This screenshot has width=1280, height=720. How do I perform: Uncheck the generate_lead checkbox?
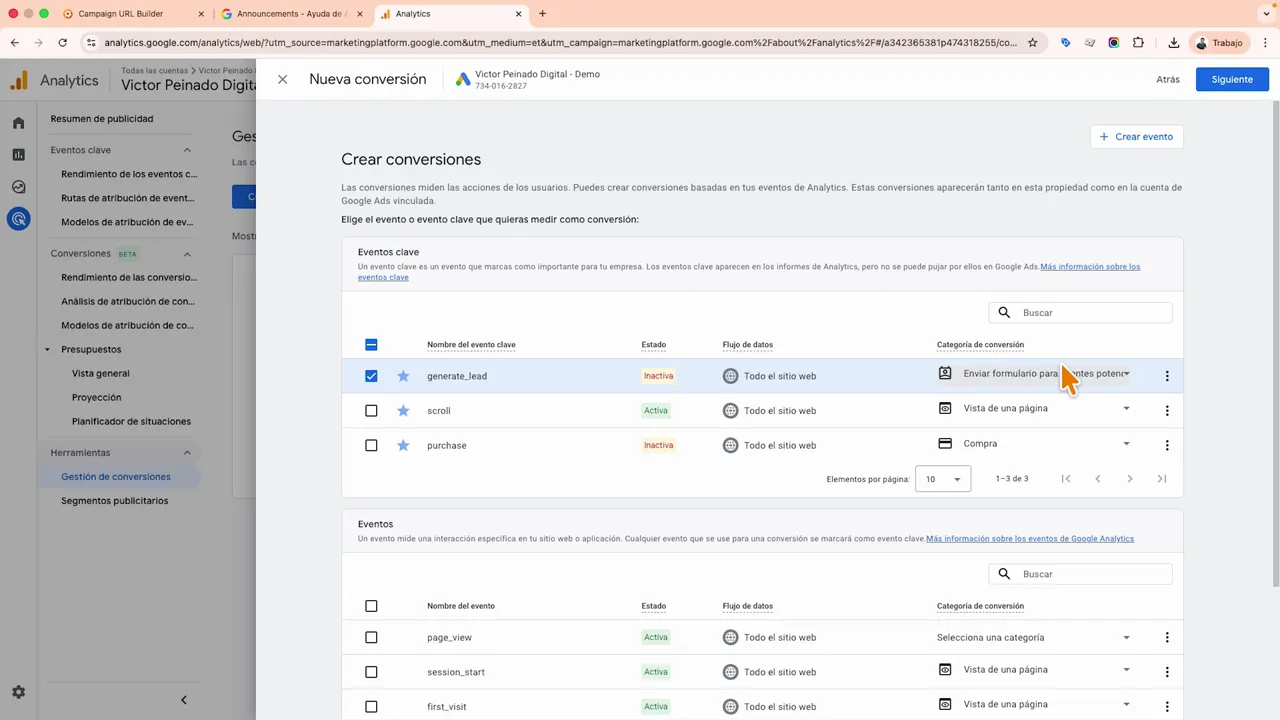pyautogui.click(x=371, y=376)
